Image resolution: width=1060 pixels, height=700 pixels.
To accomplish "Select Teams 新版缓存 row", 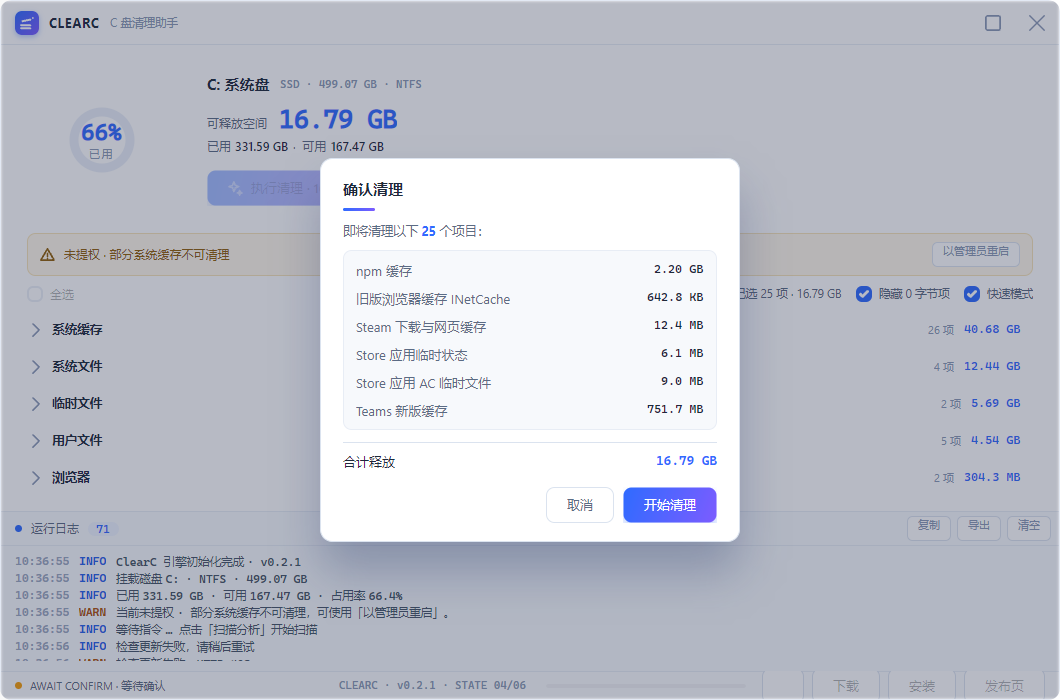I will pyautogui.click(x=529, y=411).
